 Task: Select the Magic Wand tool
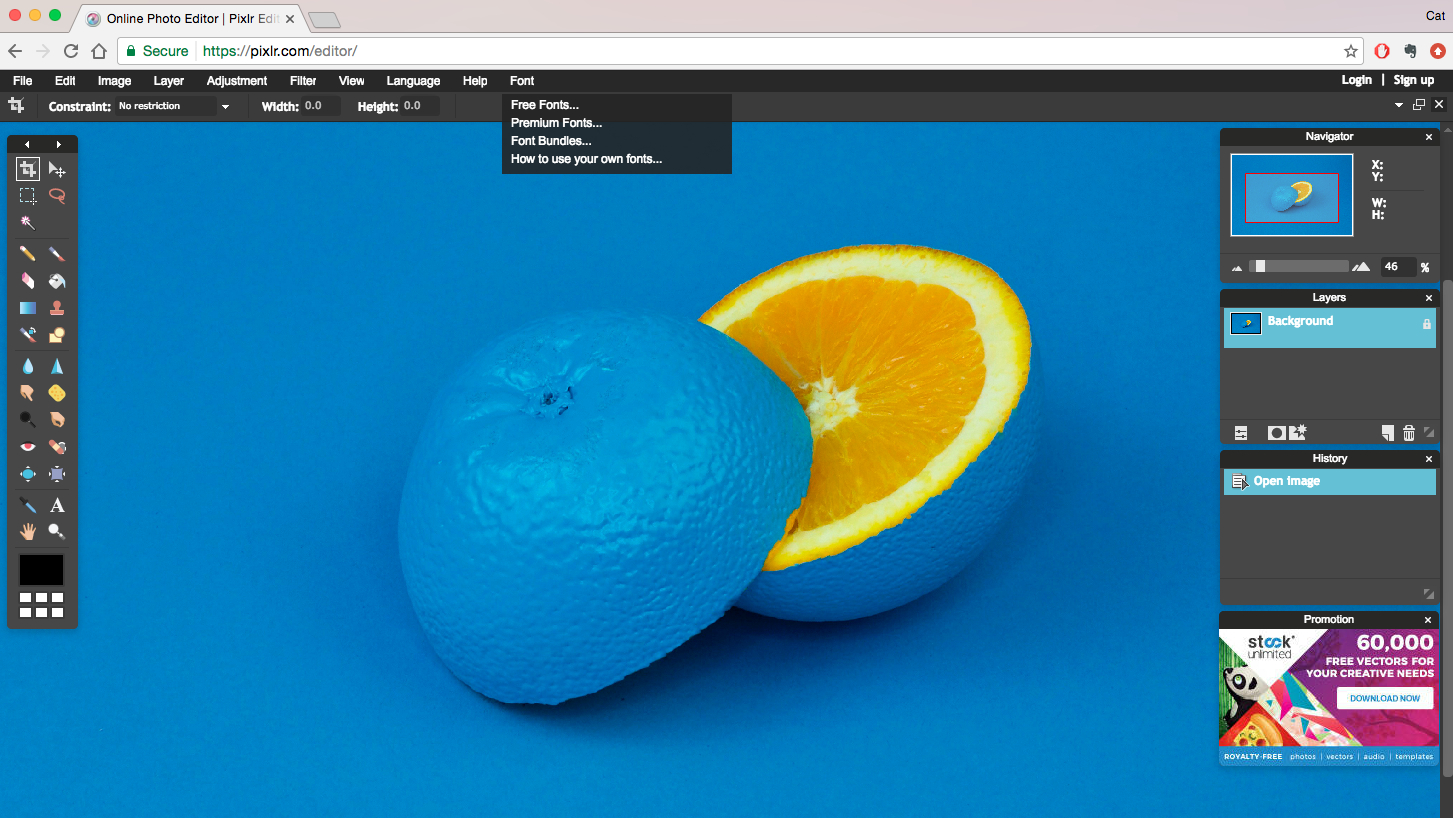pyautogui.click(x=27, y=222)
